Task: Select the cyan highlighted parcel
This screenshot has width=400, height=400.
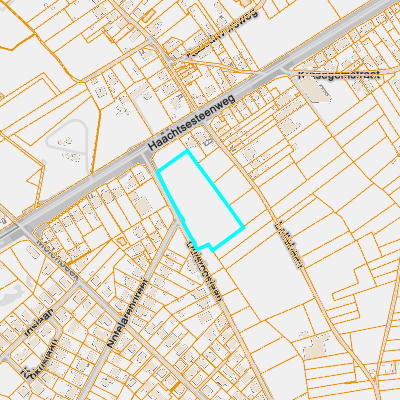Action: click(201, 201)
